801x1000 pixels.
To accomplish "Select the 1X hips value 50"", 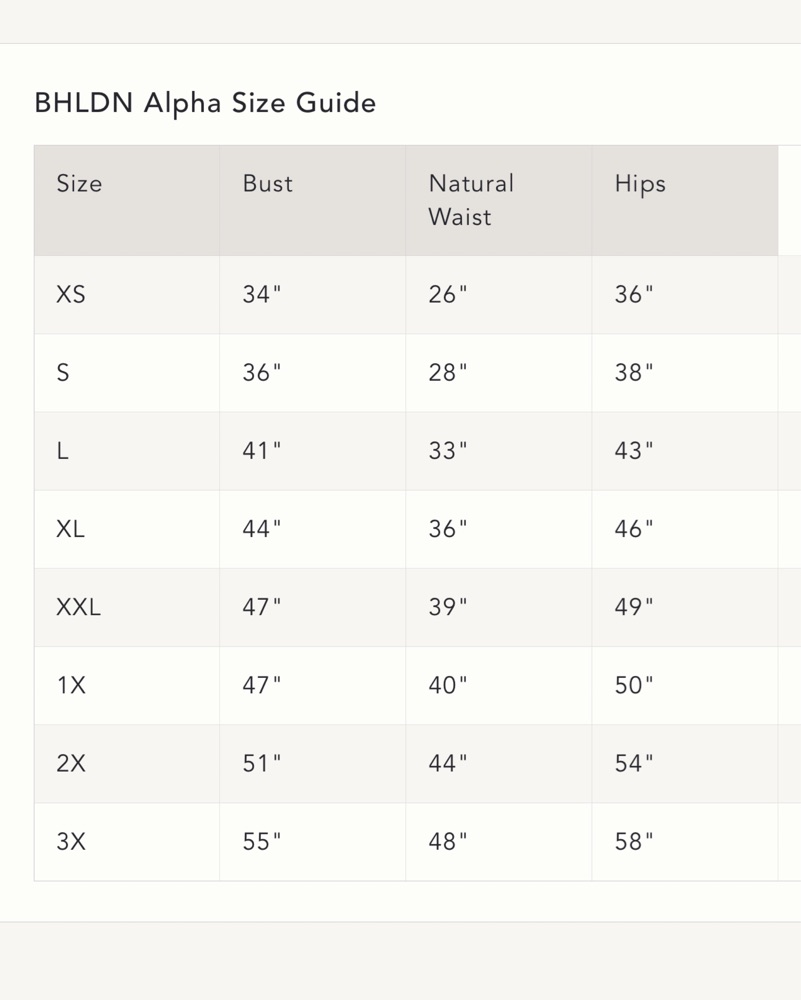I will click(x=634, y=686).
